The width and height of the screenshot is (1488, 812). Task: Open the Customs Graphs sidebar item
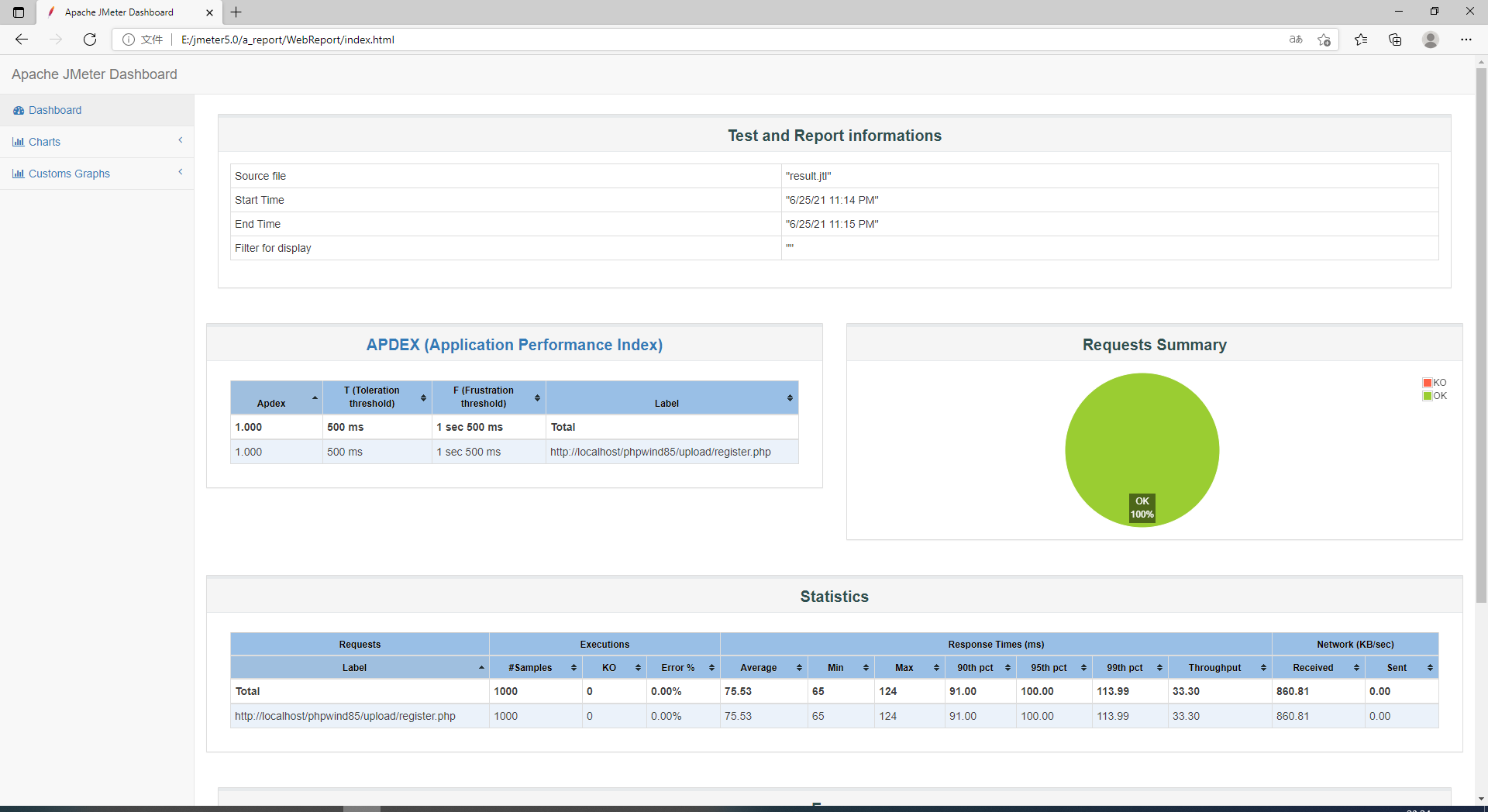[x=97, y=174]
